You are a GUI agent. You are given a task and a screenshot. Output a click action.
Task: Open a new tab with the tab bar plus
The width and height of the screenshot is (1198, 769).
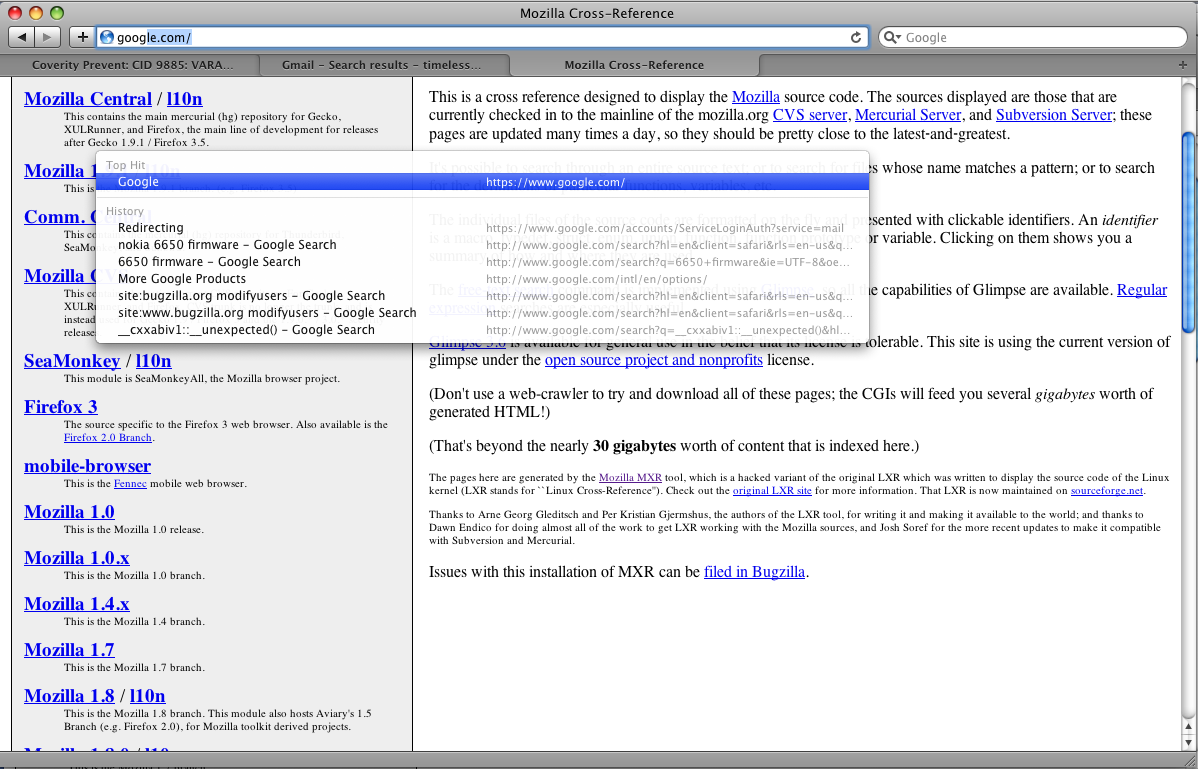click(x=1183, y=65)
